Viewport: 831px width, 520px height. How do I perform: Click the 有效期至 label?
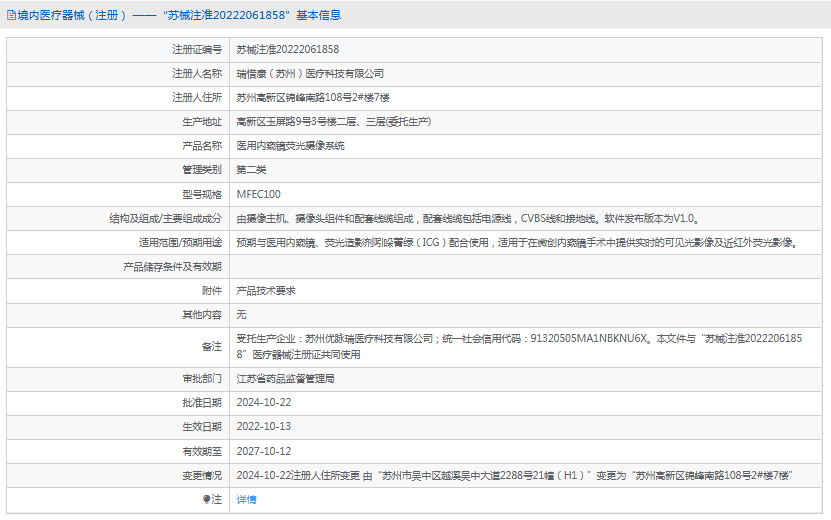click(202, 451)
